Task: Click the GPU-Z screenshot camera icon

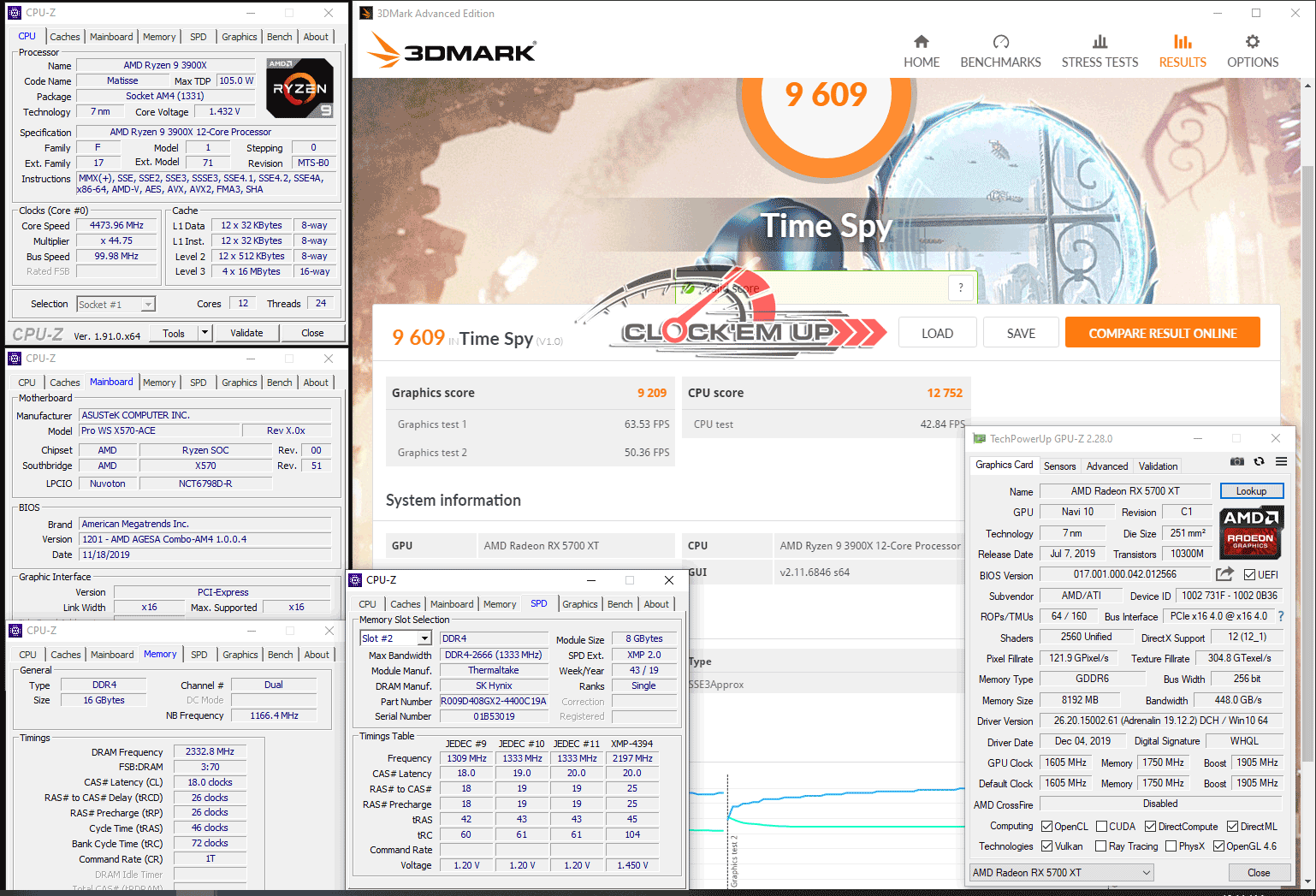Action: tap(1236, 461)
